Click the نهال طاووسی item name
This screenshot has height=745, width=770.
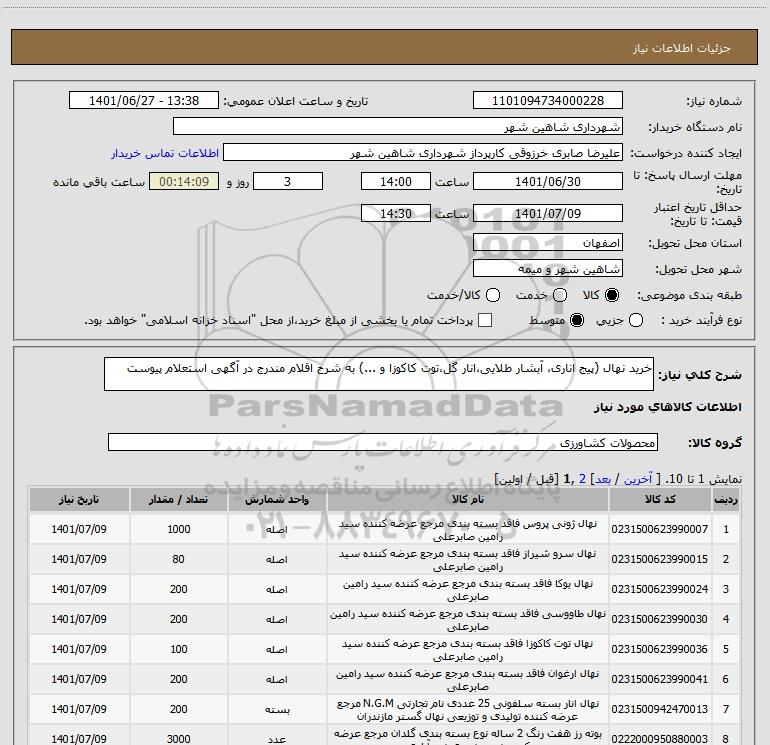pos(468,620)
